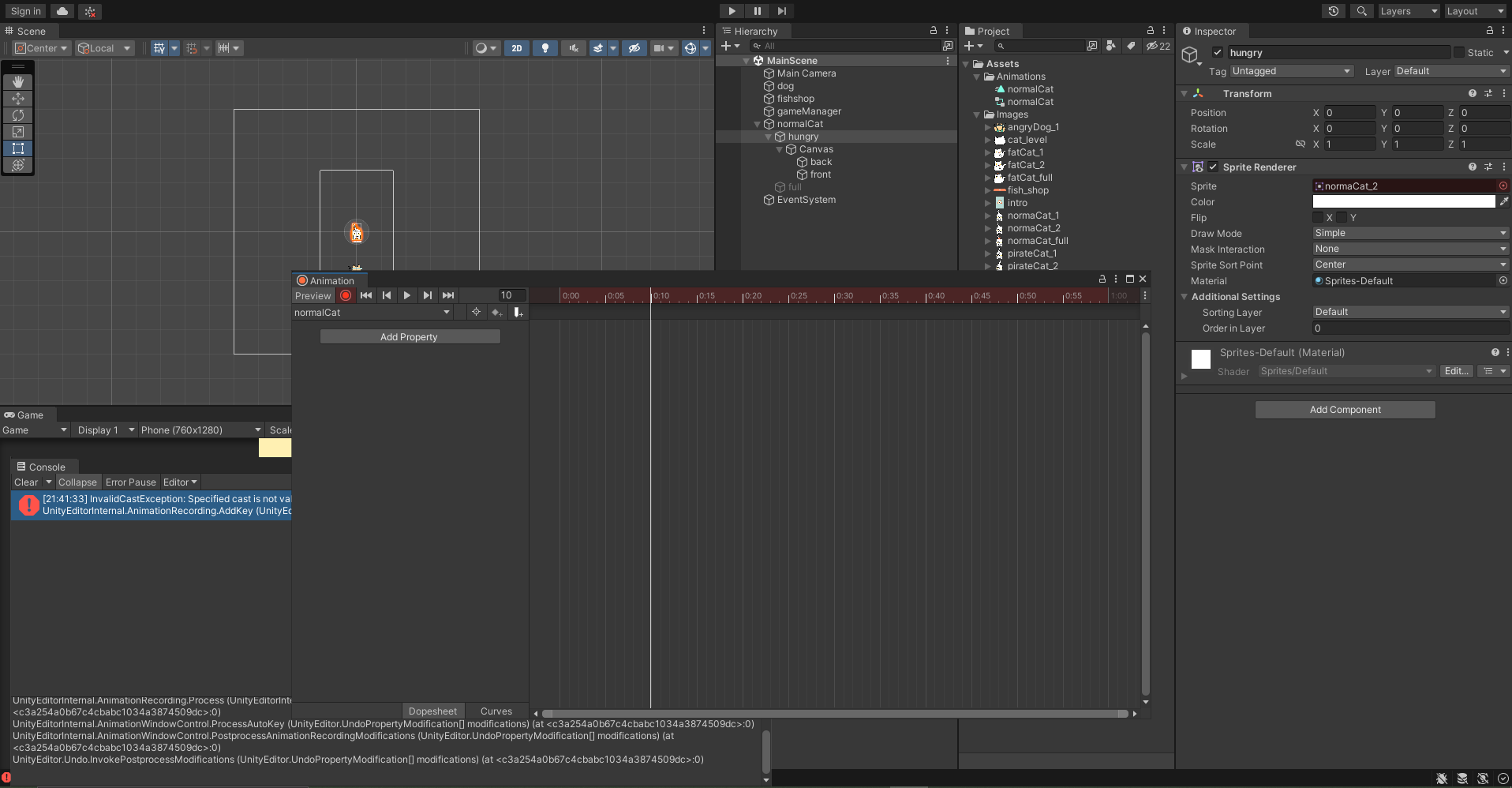Toggle 2D scene view mode
The image size is (1512, 788).
tap(517, 48)
